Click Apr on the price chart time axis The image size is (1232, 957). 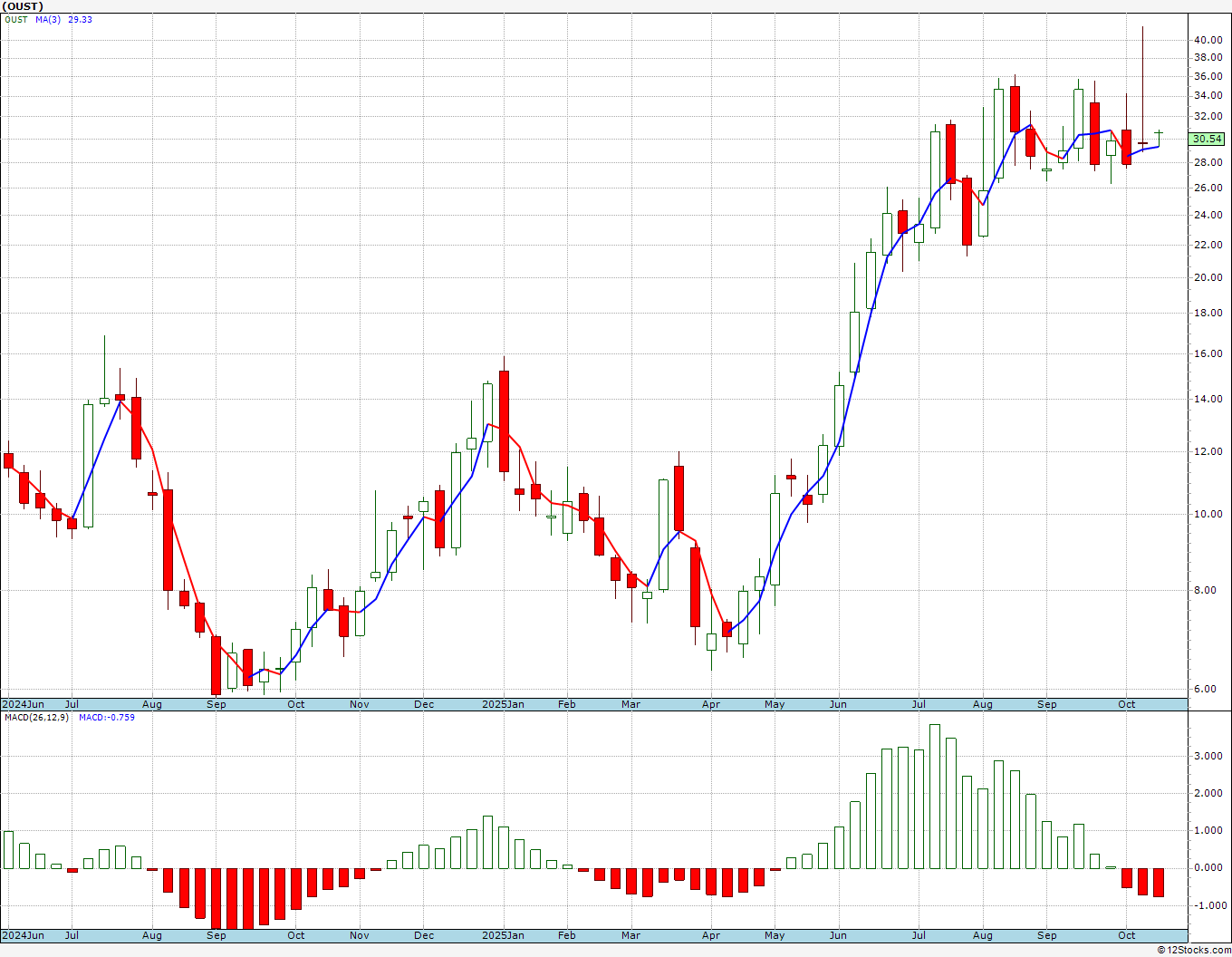711,704
